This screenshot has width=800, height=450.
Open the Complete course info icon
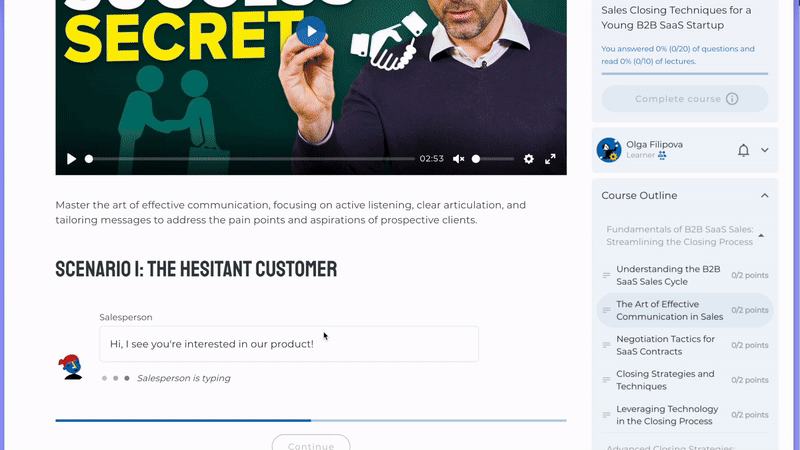pos(732,99)
